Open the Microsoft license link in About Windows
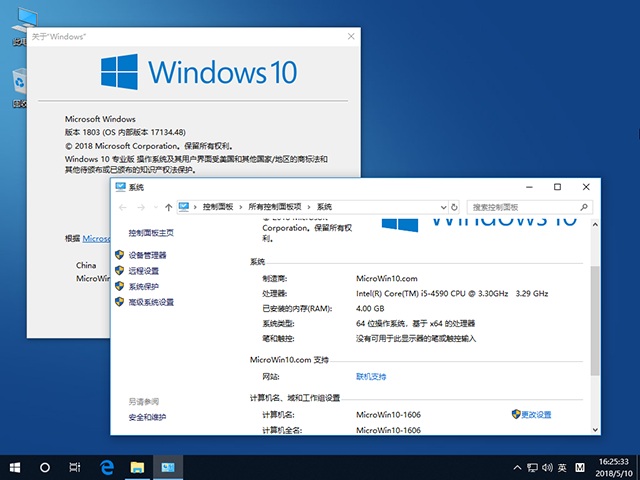The image size is (640, 480). coord(96,238)
